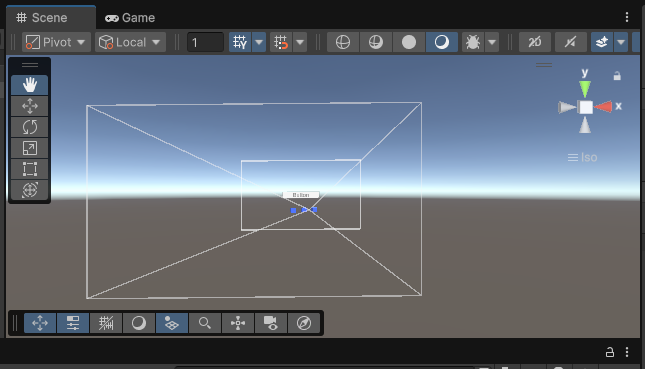Select the Hand view tool
The image size is (645, 369).
(30, 85)
